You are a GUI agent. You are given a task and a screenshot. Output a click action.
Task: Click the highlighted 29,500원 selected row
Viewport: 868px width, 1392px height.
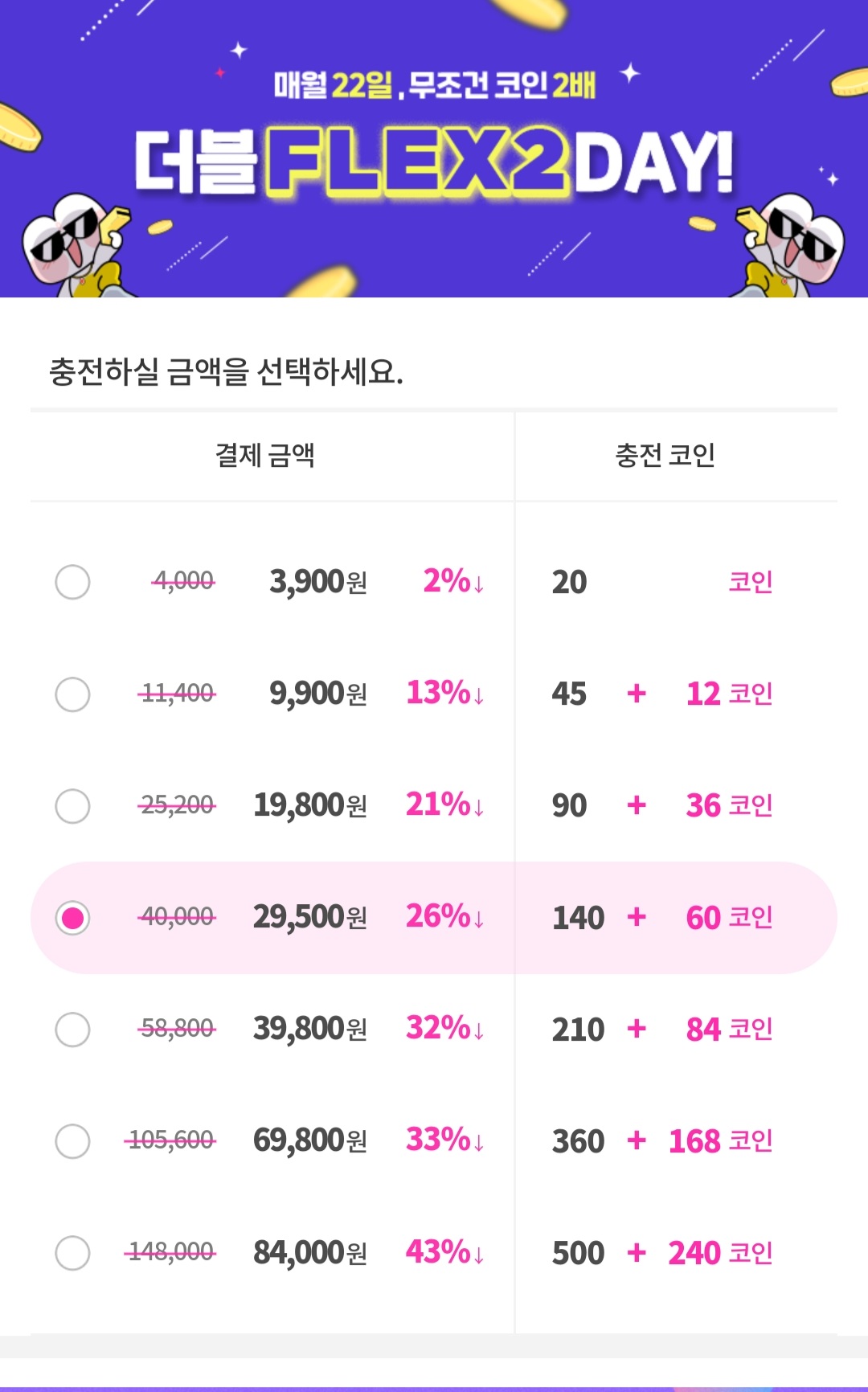pyautogui.click(x=434, y=918)
